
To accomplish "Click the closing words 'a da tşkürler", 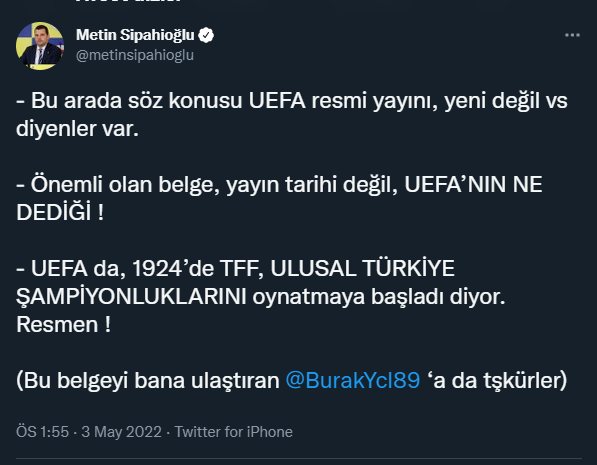I will pos(497,380).
